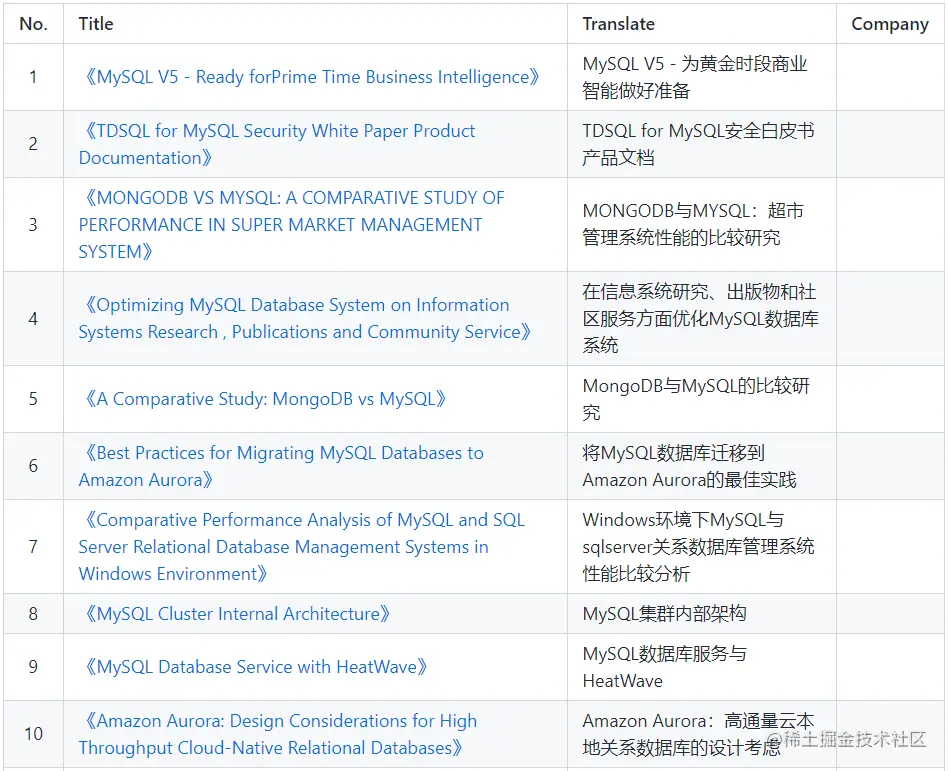Select translation 'MySQL集群内部架构'
948x771 pixels.
[x=664, y=613]
